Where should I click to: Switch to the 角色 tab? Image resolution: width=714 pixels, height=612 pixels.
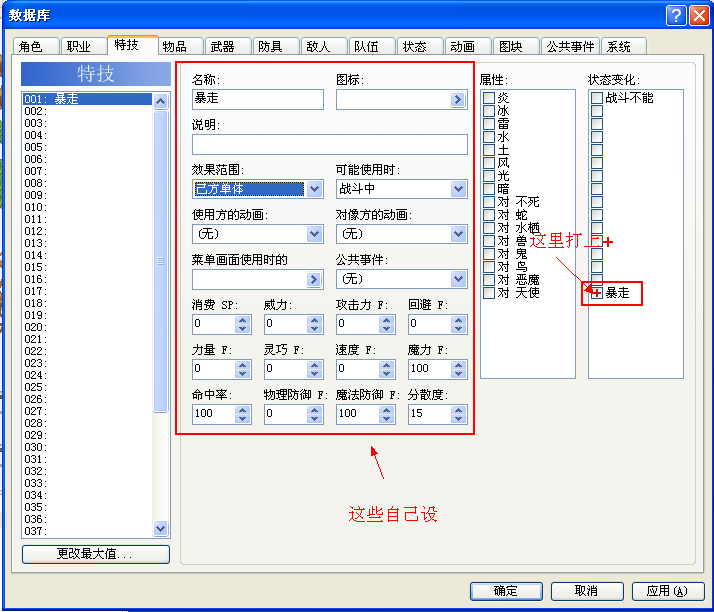pos(36,46)
